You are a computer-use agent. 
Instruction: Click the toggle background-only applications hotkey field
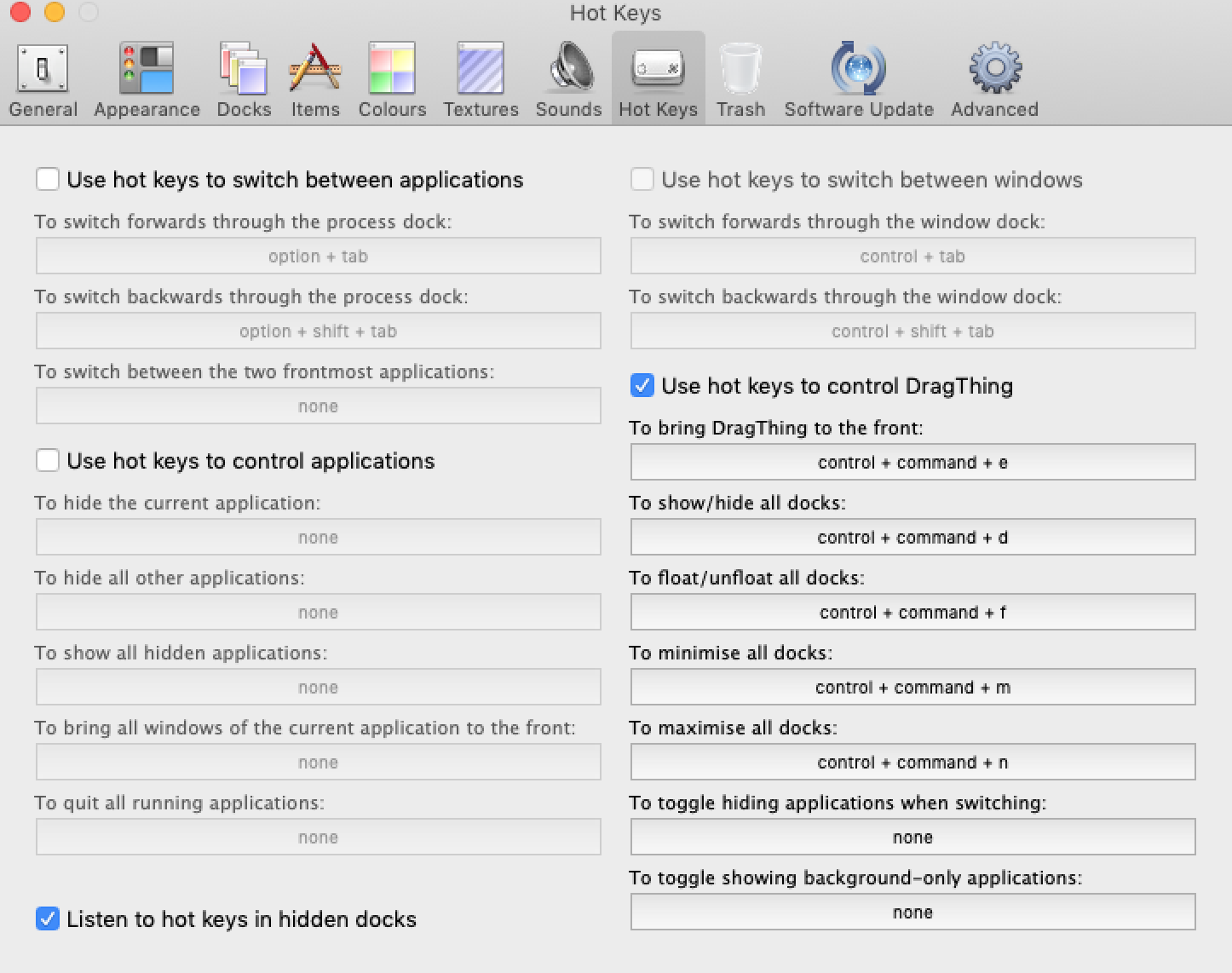click(x=912, y=913)
